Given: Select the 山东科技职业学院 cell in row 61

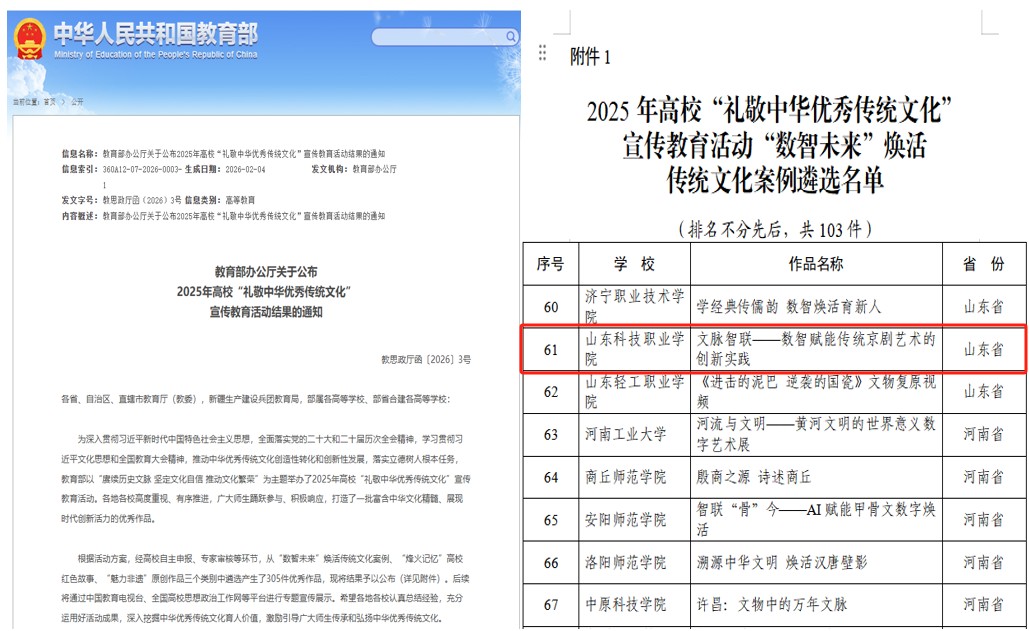Looking at the screenshot, I should click(x=634, y=349).
